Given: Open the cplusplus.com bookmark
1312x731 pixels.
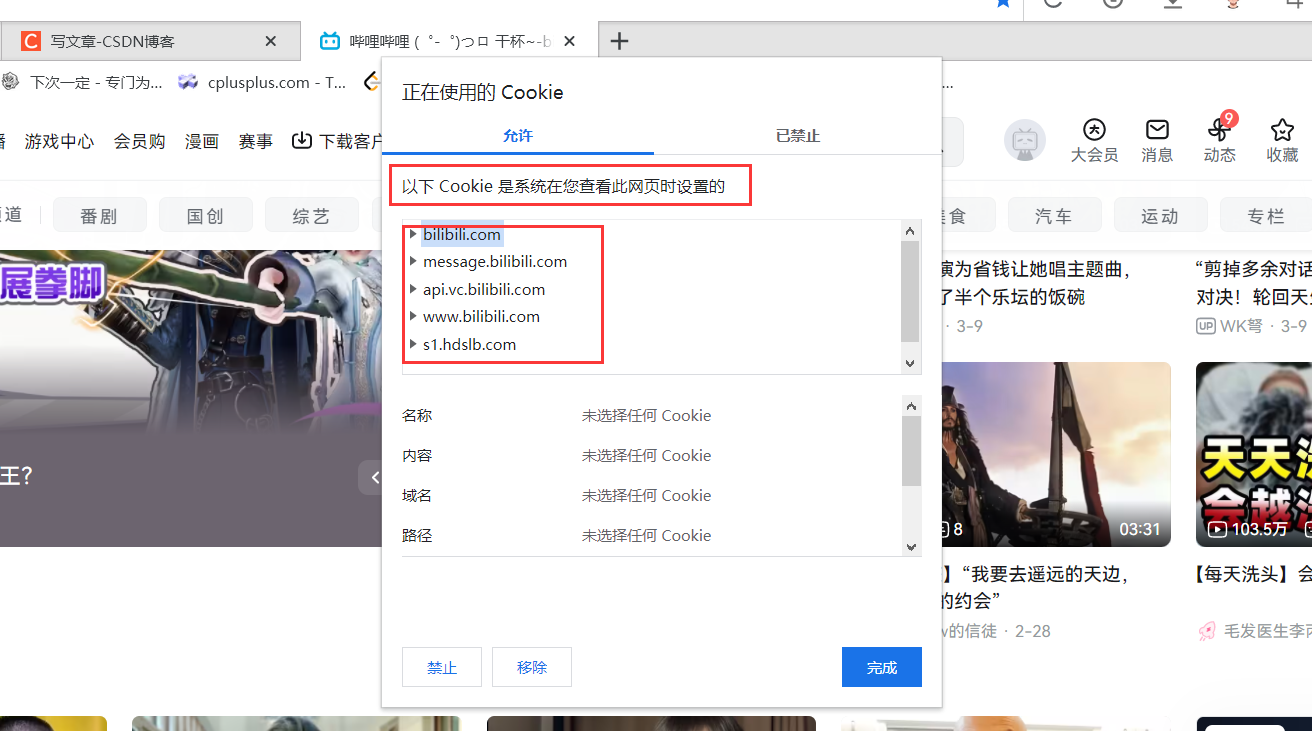Looking at the screenshot, I should (x=262, y=82).
